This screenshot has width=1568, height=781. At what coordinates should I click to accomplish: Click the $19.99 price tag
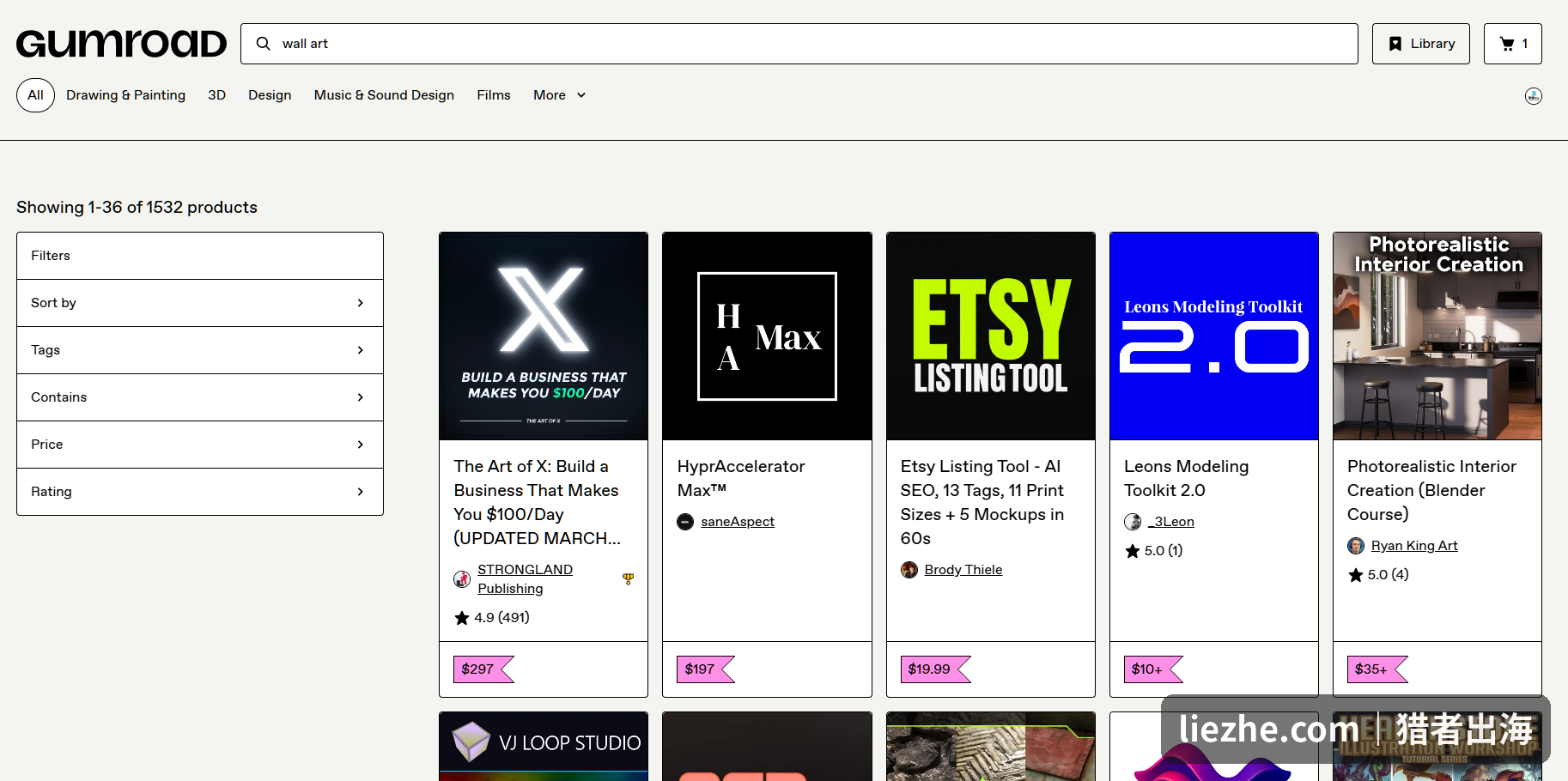point(935,669)
